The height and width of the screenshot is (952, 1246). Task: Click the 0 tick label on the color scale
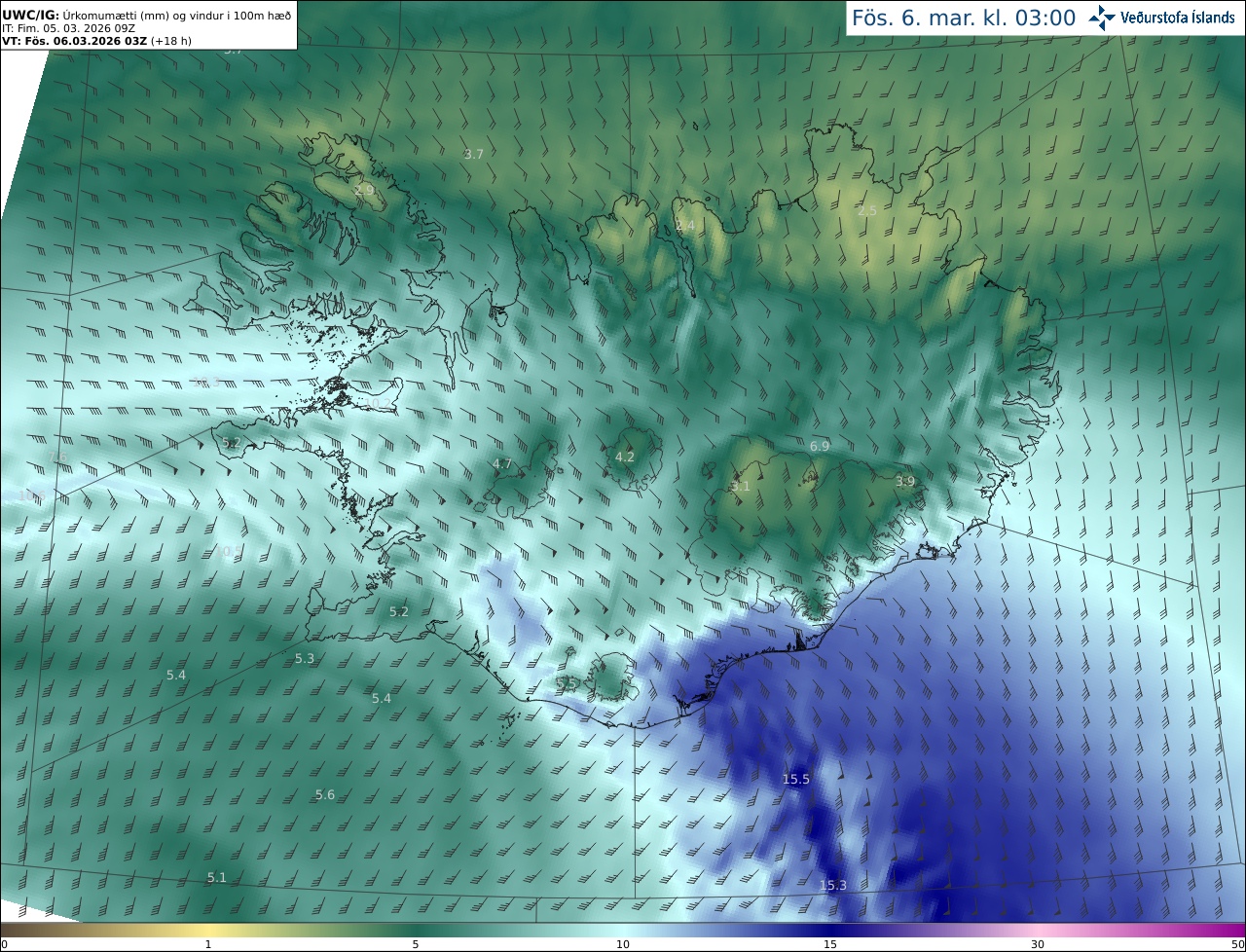point(4,944)
